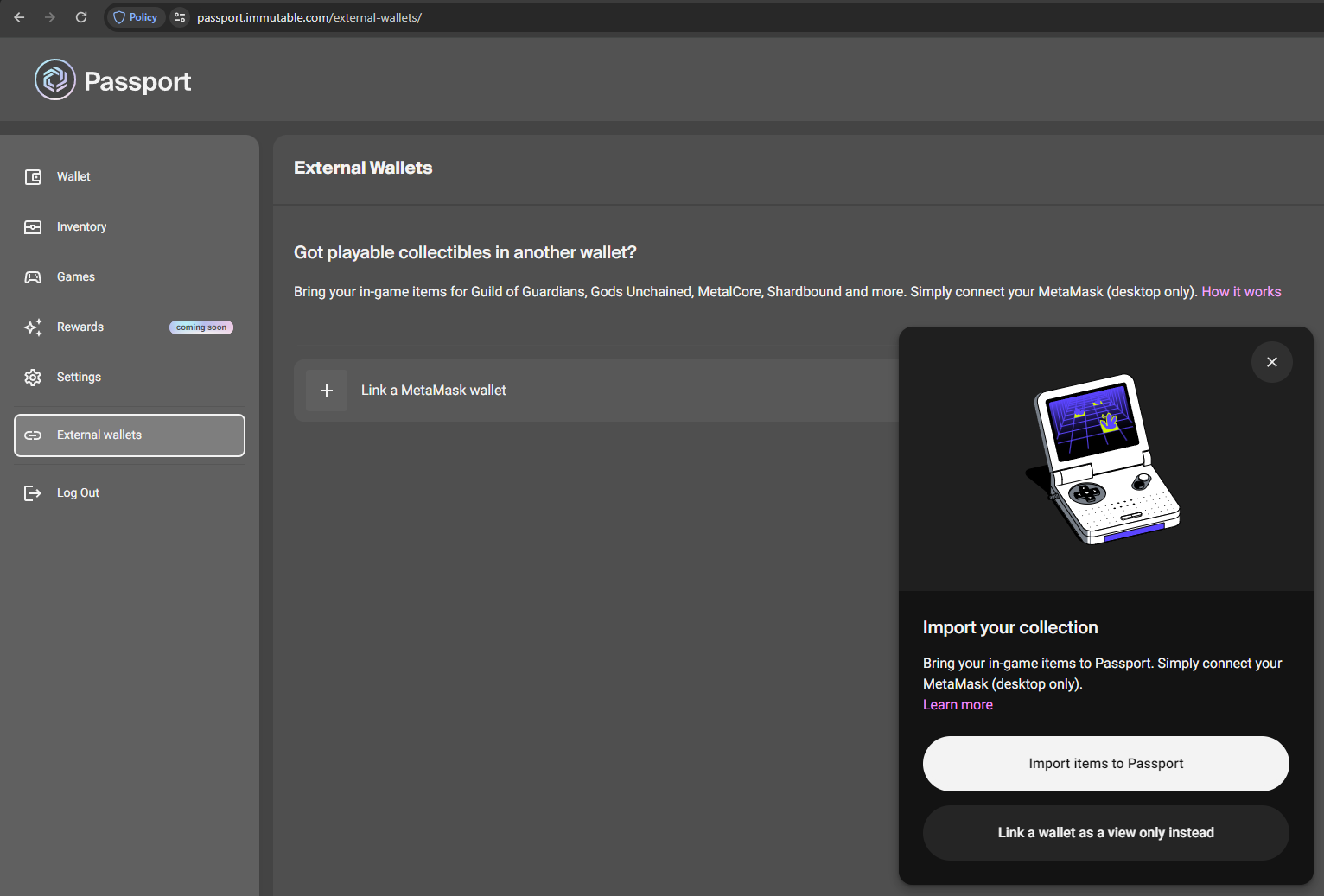Open the How it works link
Screen dimensions: 1324x896
tap(1241, 291)
